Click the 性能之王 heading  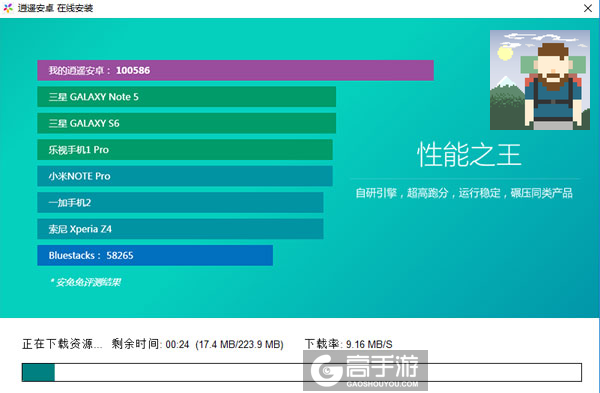pyautogui.click(x=469, y=155)
